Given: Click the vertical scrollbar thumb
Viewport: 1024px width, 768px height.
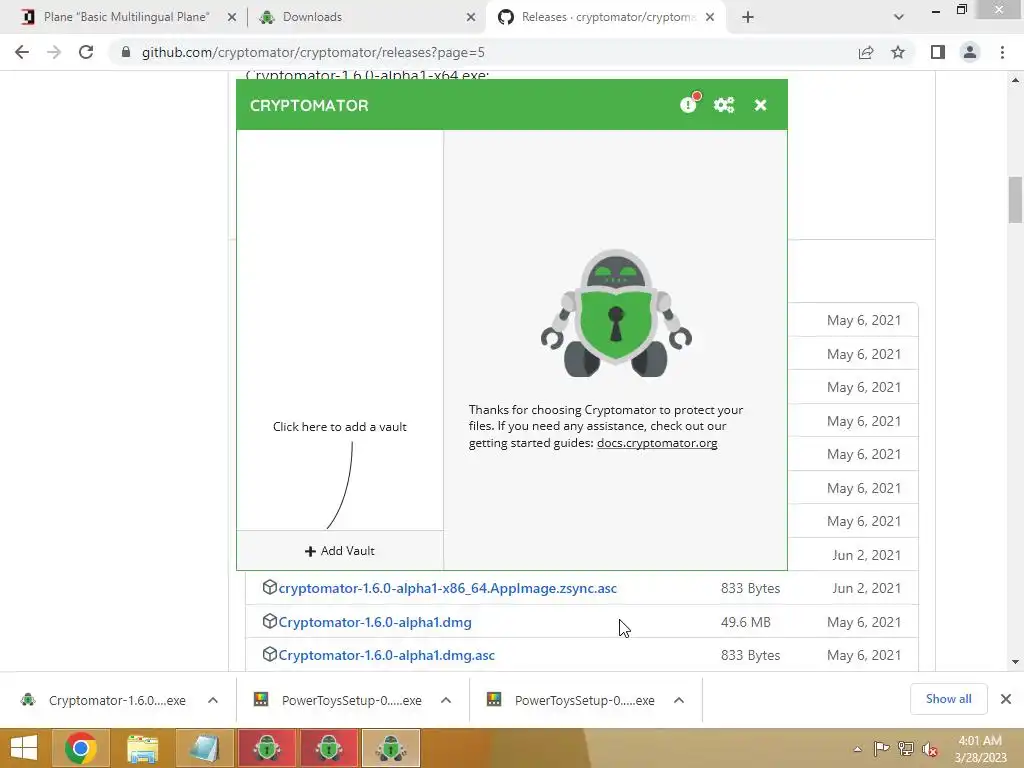Looking at the screenshot, I should tap(1015, 200).
